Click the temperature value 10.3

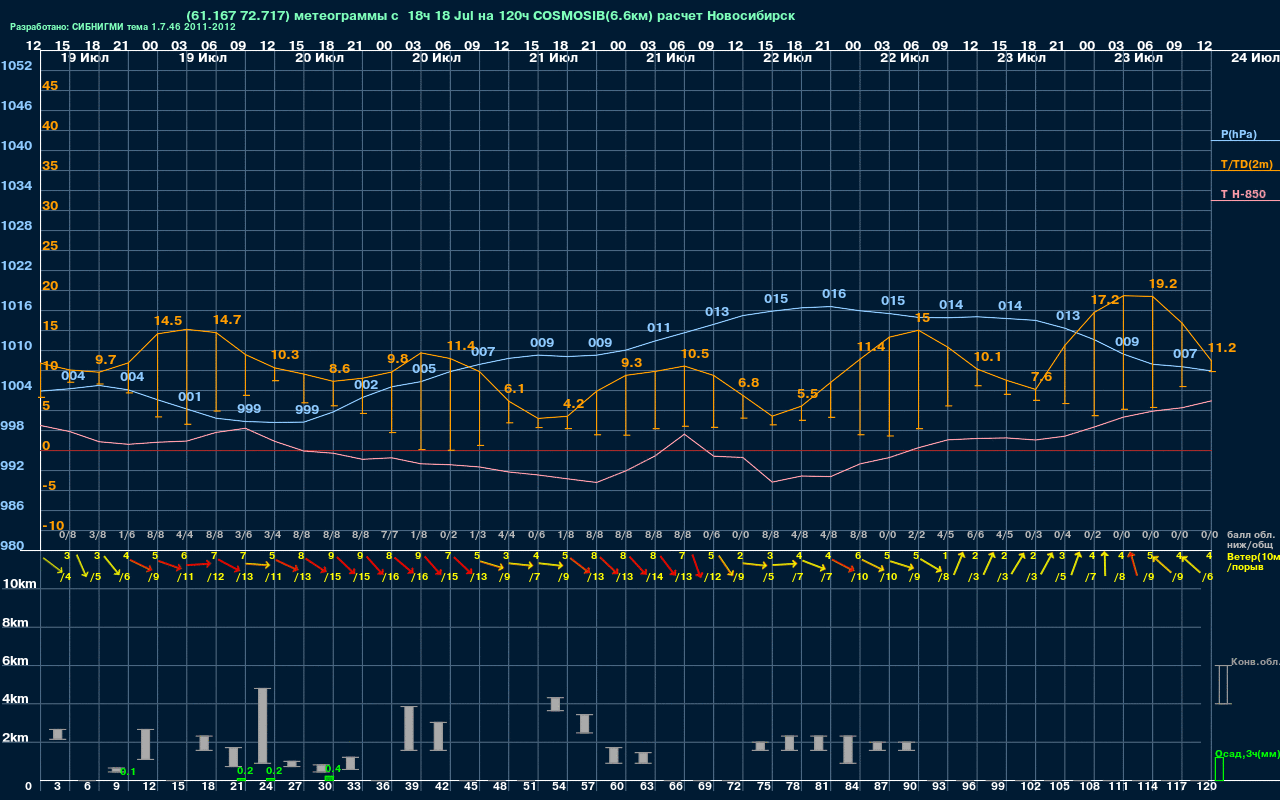click(x=285, y=355)
